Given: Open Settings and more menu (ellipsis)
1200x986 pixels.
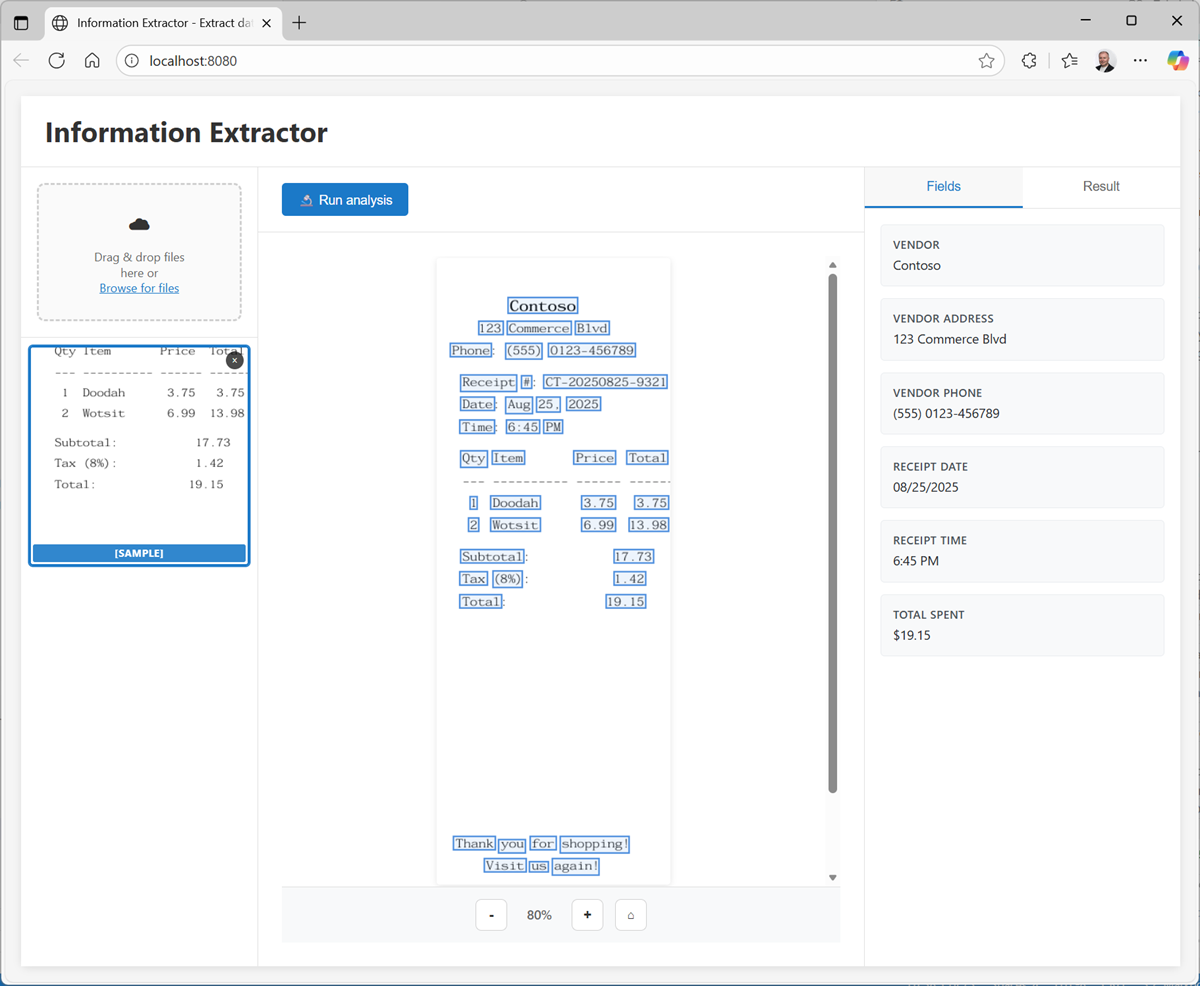Looking at the screenshot, I should 1140,60.
